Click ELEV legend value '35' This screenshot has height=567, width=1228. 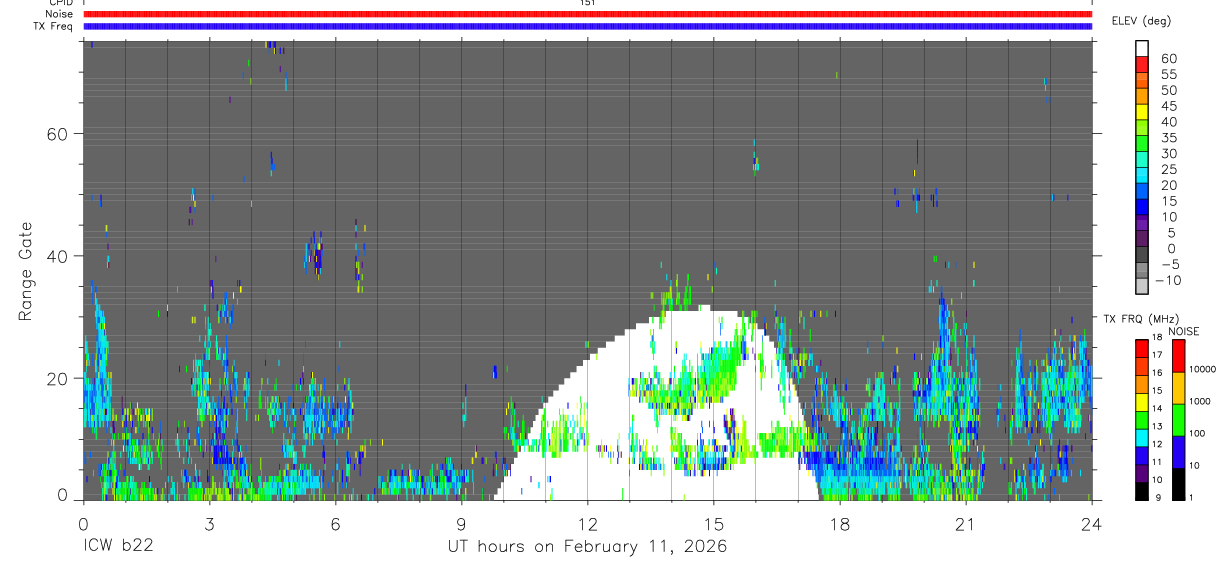point(1168,138)
